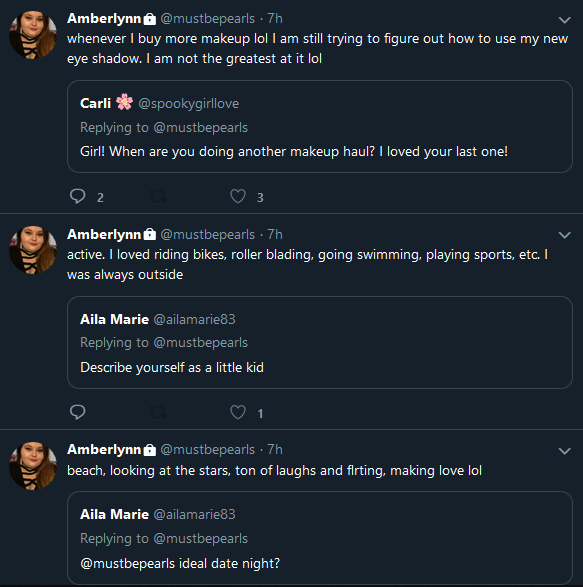Reply to the makeup eye shadow tweet
The height and width of the screenshot is (587, 583).
pyautogui.click(x=78, y=196)
